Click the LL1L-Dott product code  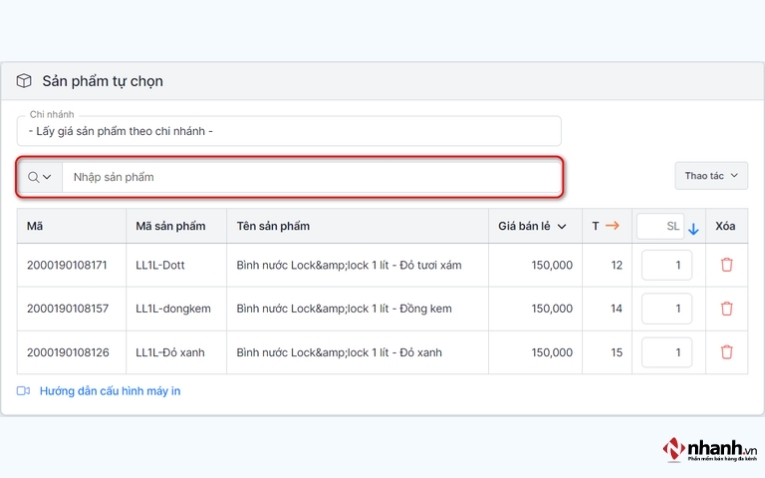[x=160, y=265]
